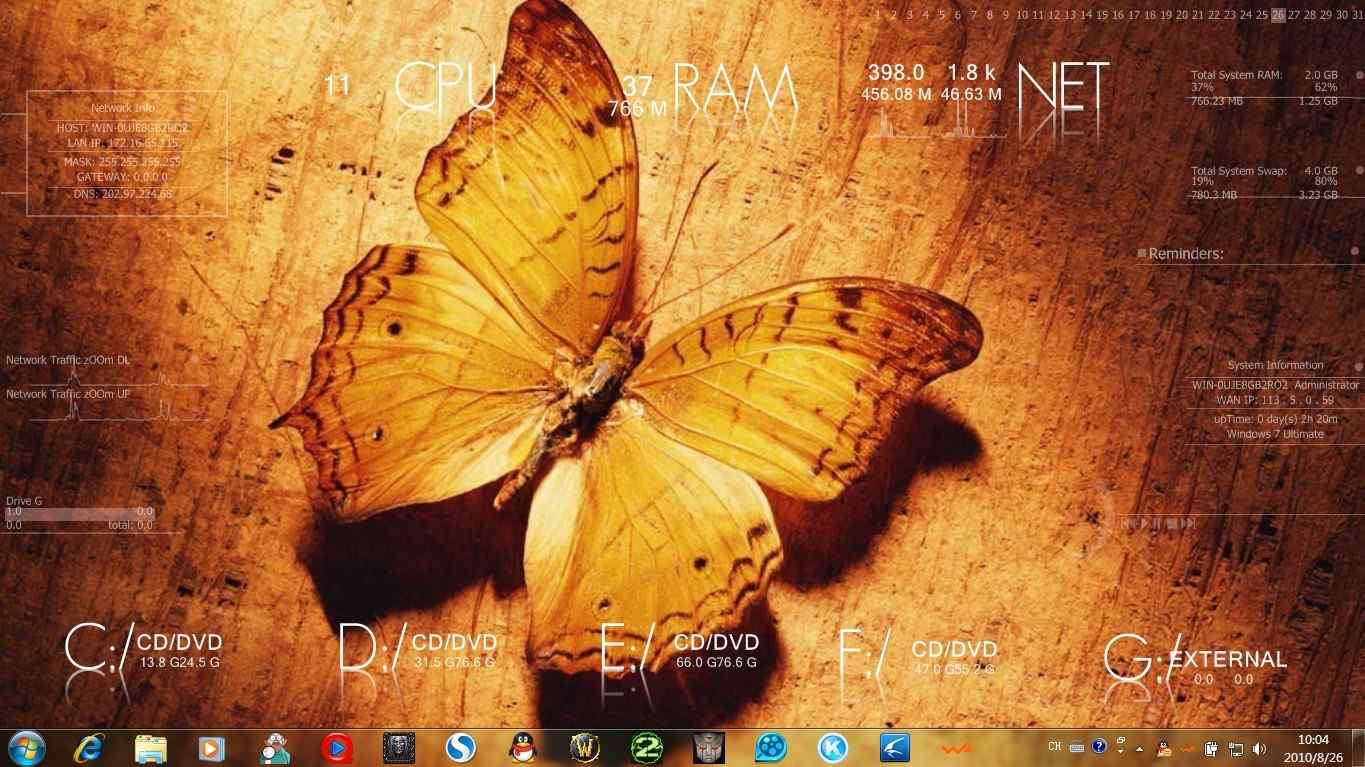Toggle the dot beside Total System RAM
Image resolution: width=1365 pixels, height=767 pixels.
click(1358, 75)
